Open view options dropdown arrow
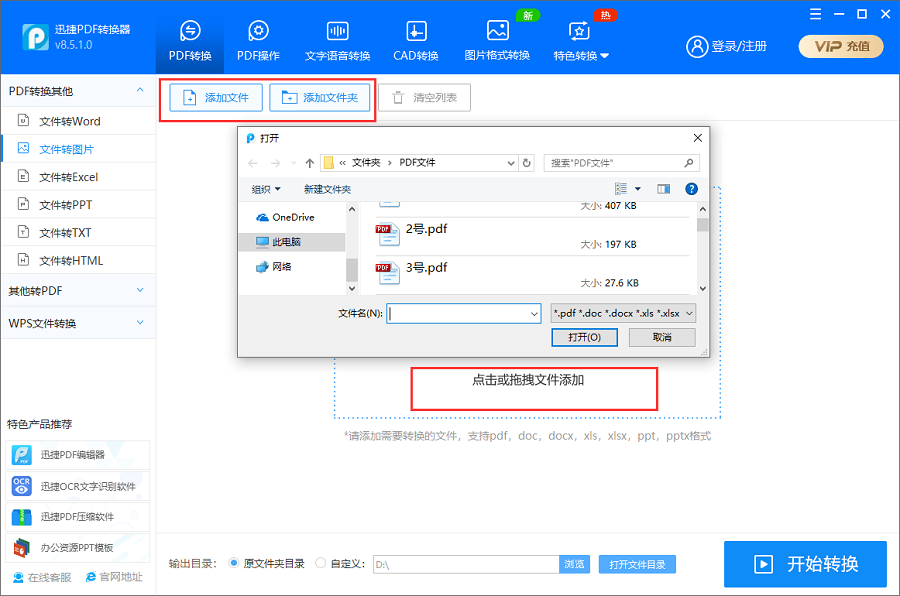 click(638, 189)
